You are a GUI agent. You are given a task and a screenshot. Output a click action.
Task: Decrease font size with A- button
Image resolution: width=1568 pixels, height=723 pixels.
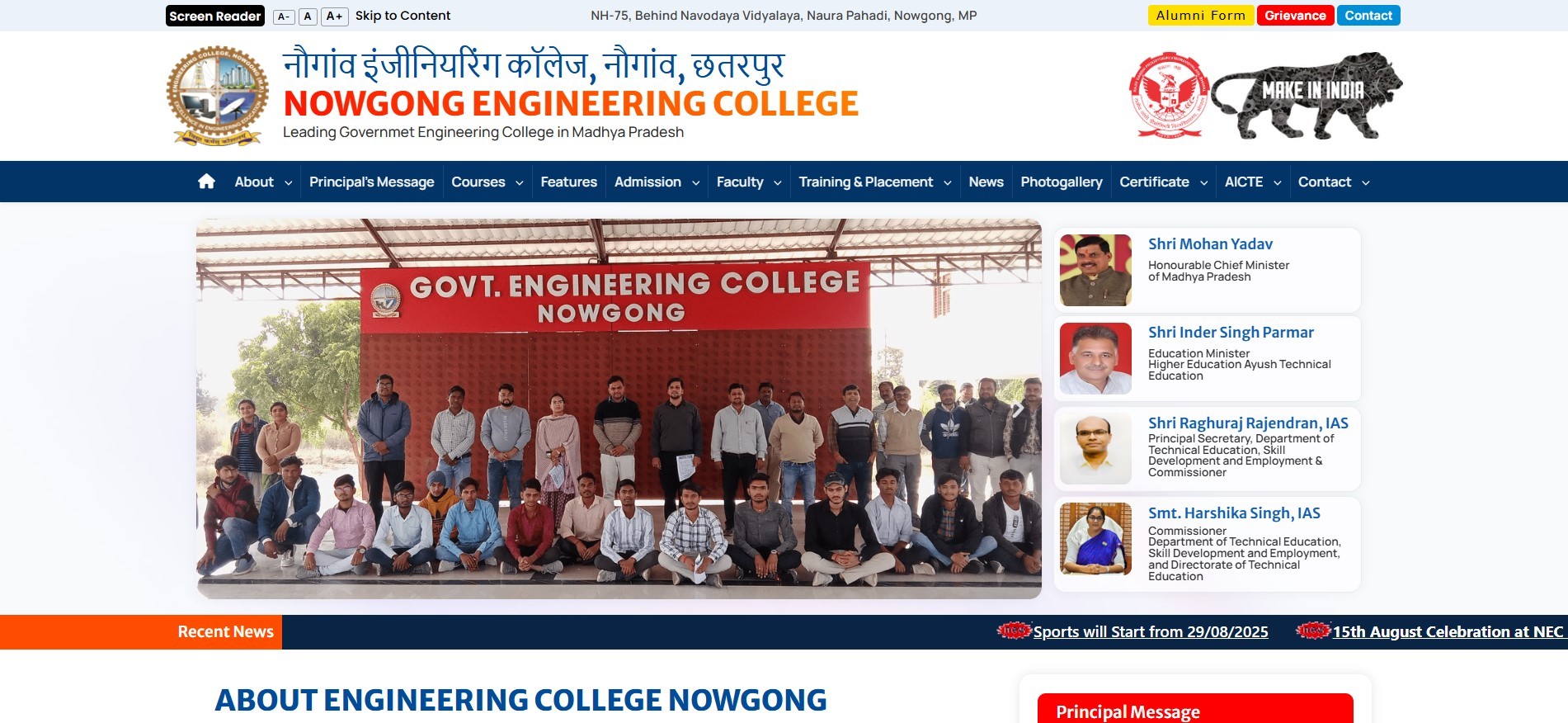[x=283, y=17]
